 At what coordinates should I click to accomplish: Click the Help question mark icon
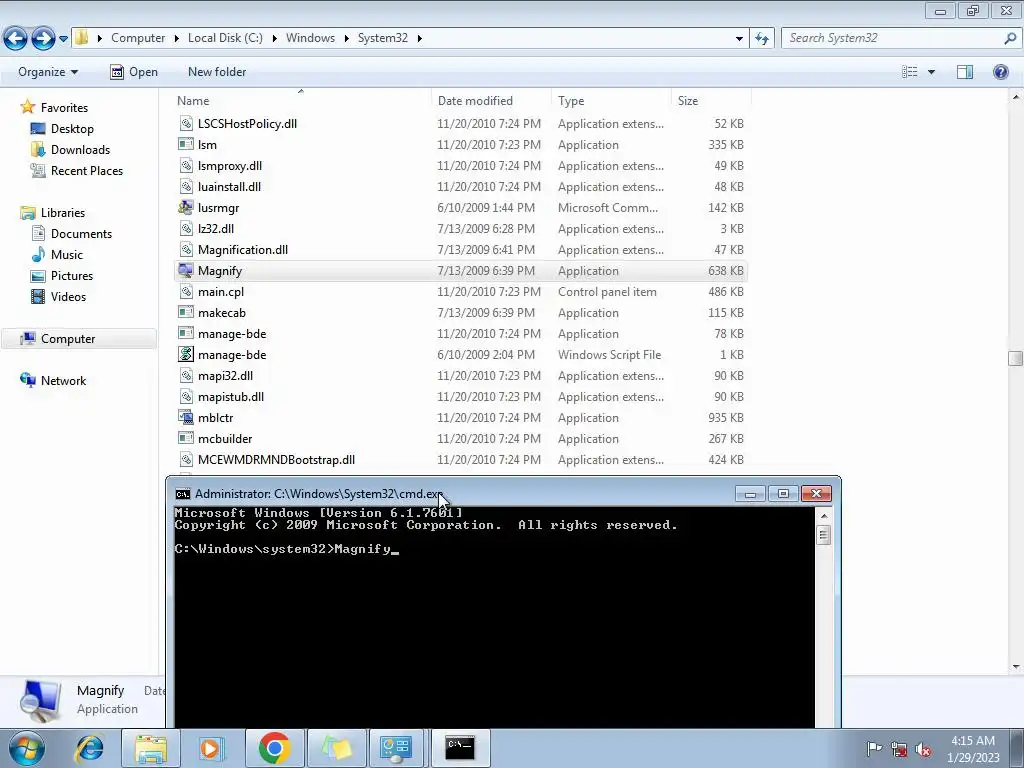pos(1000,72)
